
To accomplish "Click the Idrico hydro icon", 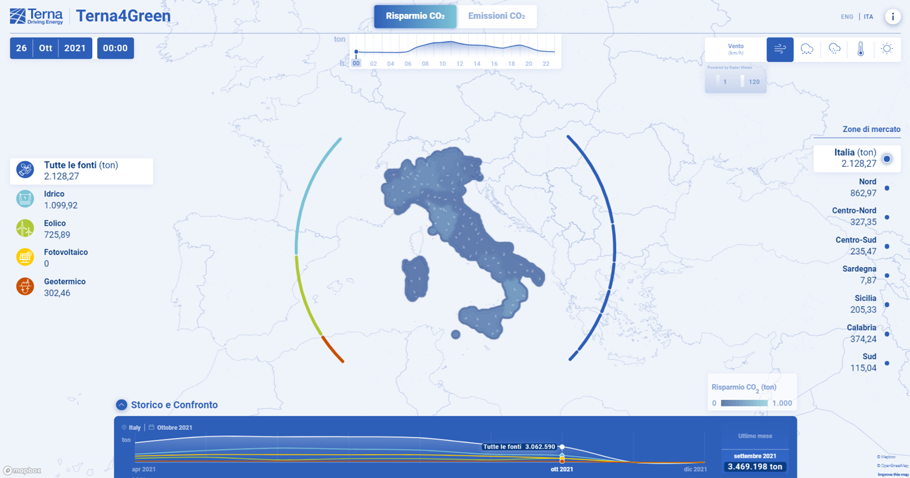I will (25, 199).
